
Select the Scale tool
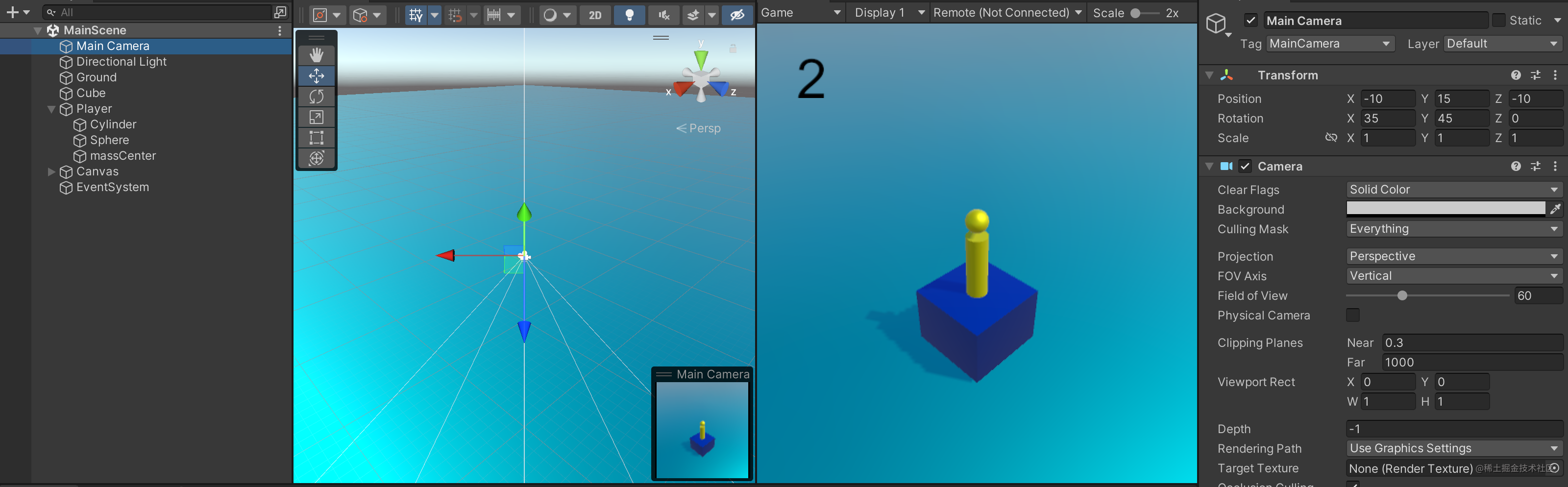[317, 117]
